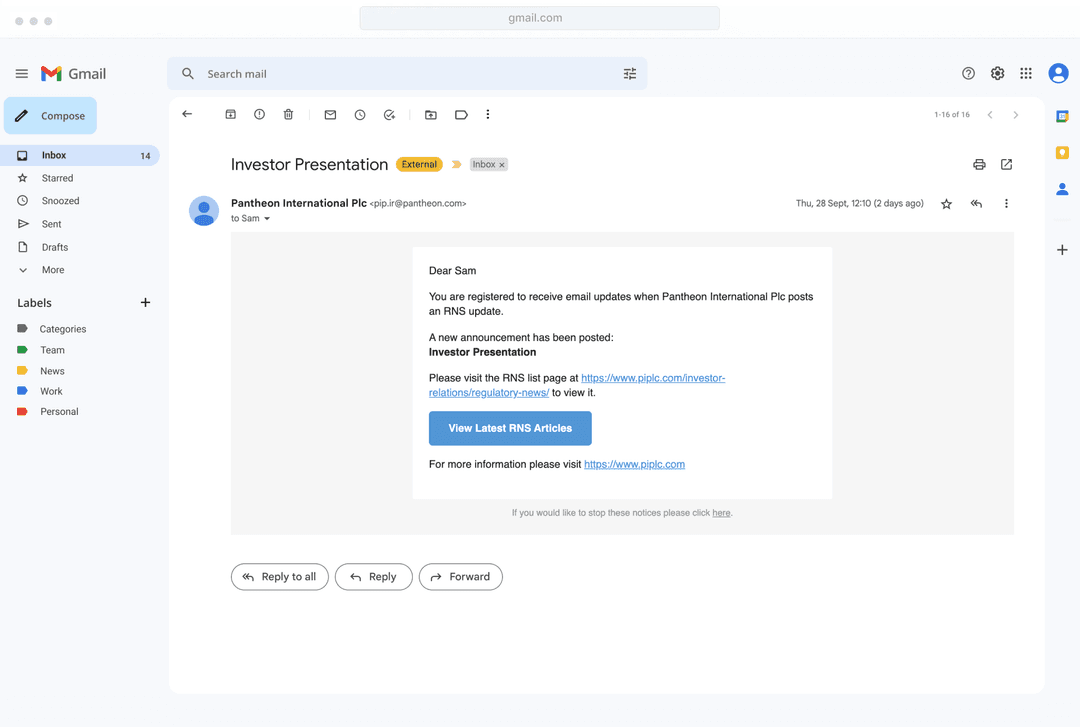Viewport: 1080px width, 727px height.
Task: Click into the Search mail field
Action: 400,74
